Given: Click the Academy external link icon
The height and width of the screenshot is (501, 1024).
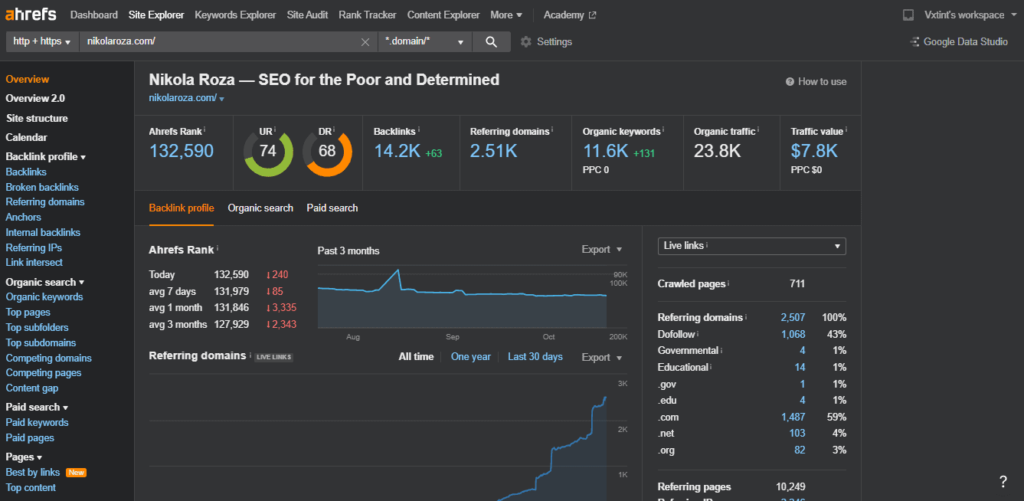Looking at the screenshot, I should click(x=592, y=15).
